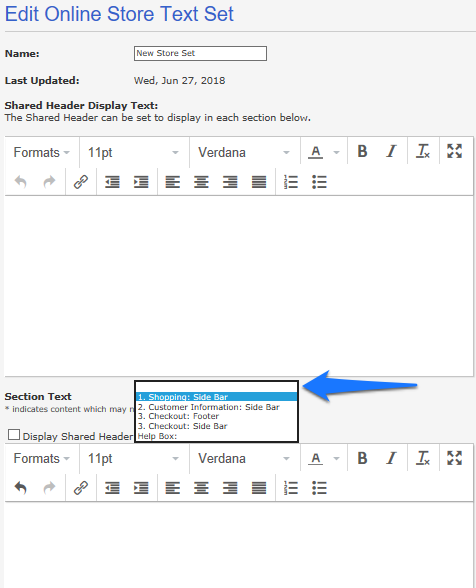Clear formatting in Shared Header editor
The height and width of the screenshot is (588, 476).
click(423, 152)
